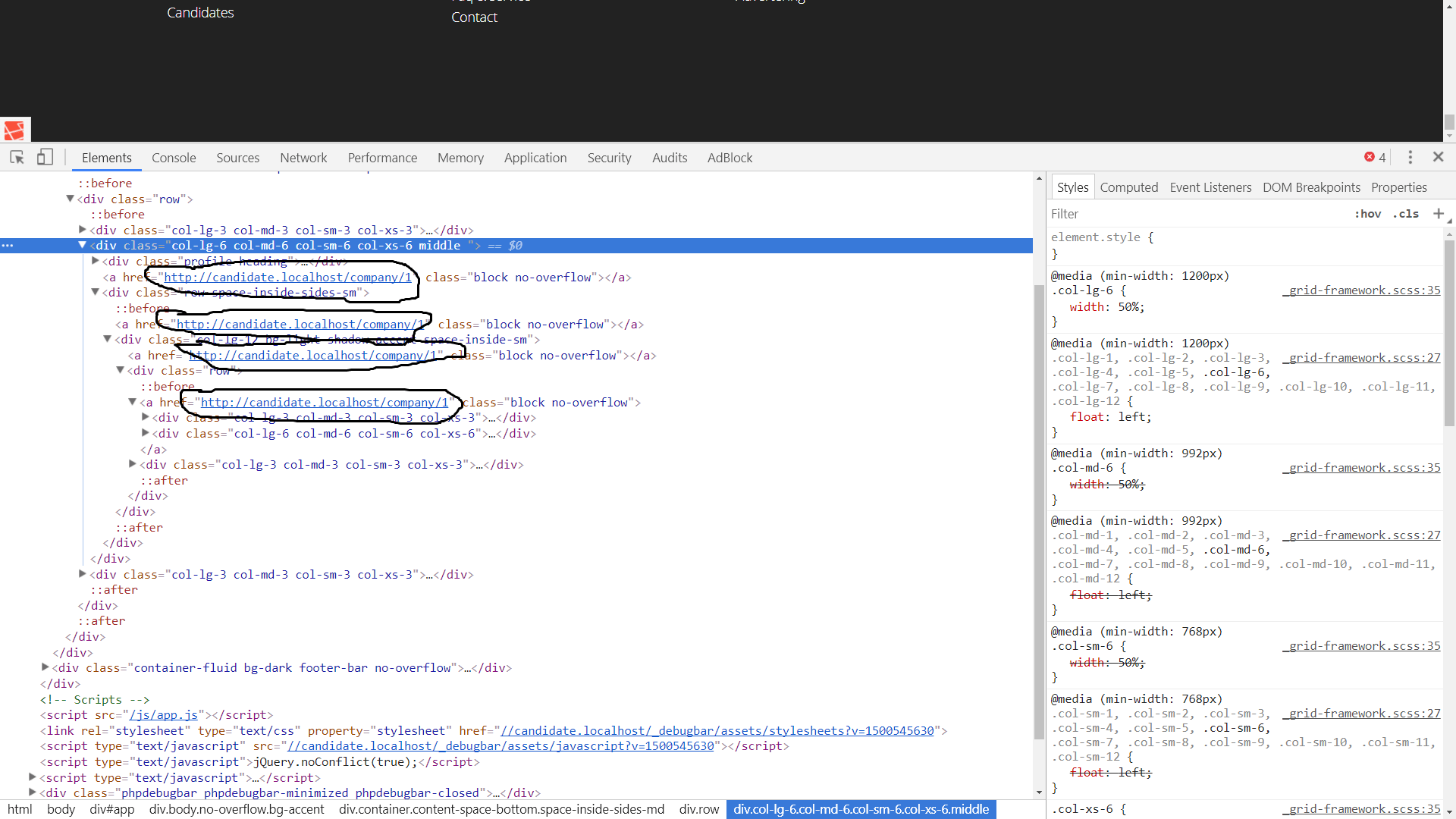Click the plus New Style Rule icon
Viewport: 1456px width, 819px height.
[x=1438, y=214]
